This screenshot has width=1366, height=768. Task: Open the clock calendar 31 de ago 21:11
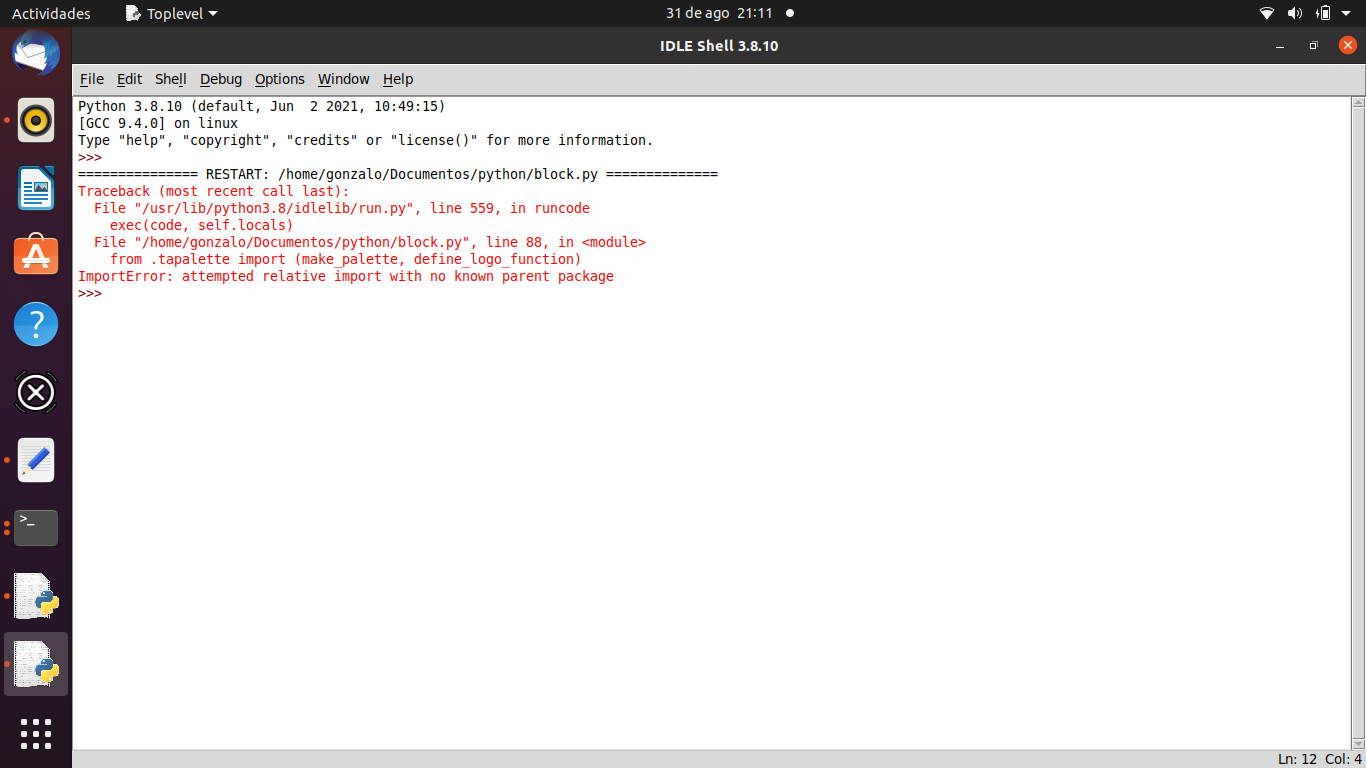[719, 13]
